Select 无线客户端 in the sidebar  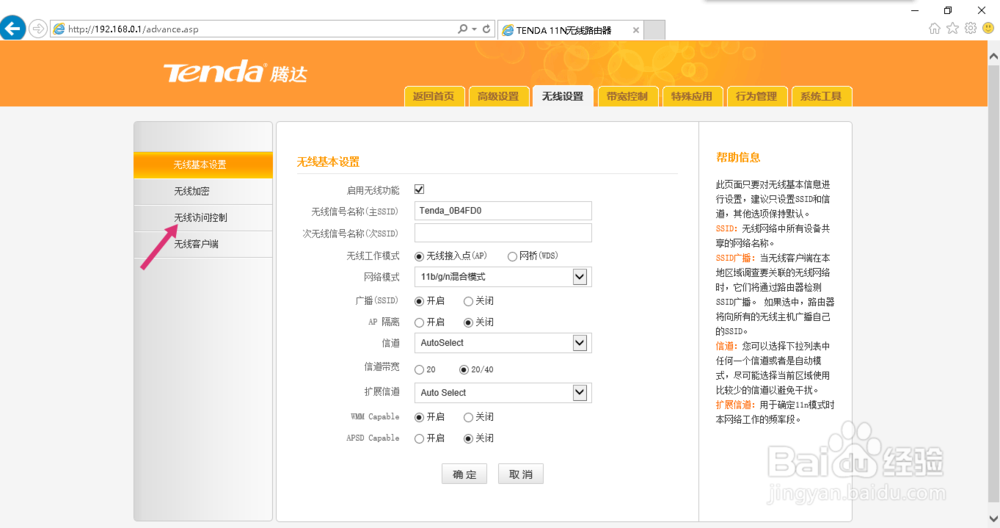click(x=203, y=244)
